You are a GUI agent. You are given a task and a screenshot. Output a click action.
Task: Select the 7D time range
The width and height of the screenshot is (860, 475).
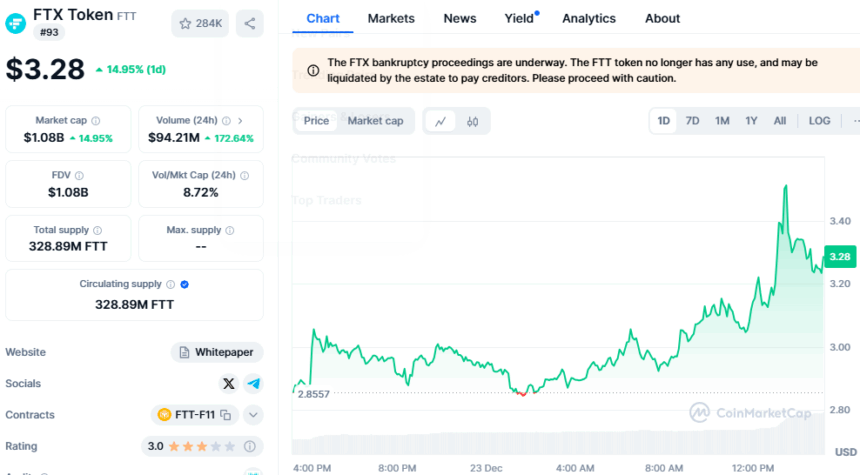click(x=693, y=121)
